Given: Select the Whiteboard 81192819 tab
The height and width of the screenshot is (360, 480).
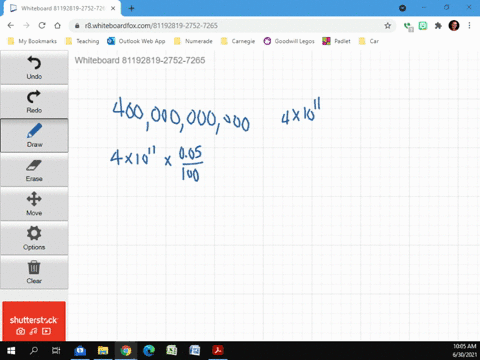Looking at the screenshot, I should (x=63, y=8).
